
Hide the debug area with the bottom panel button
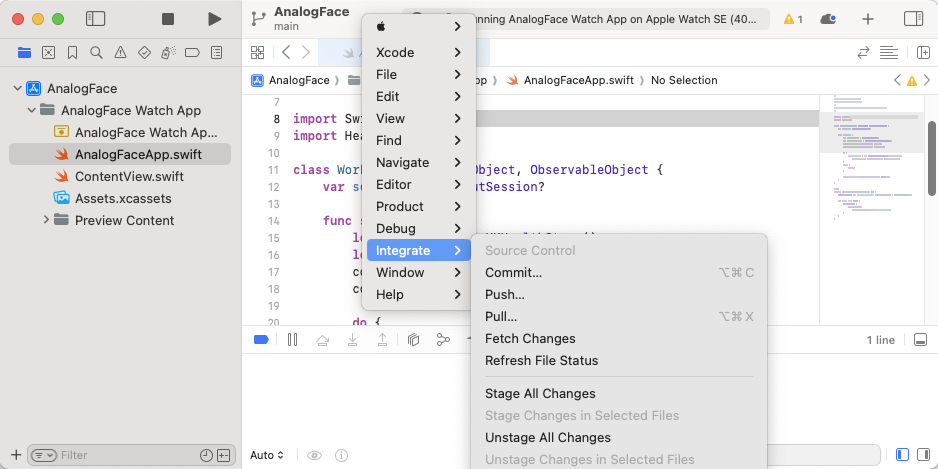(x=921, y=340)
